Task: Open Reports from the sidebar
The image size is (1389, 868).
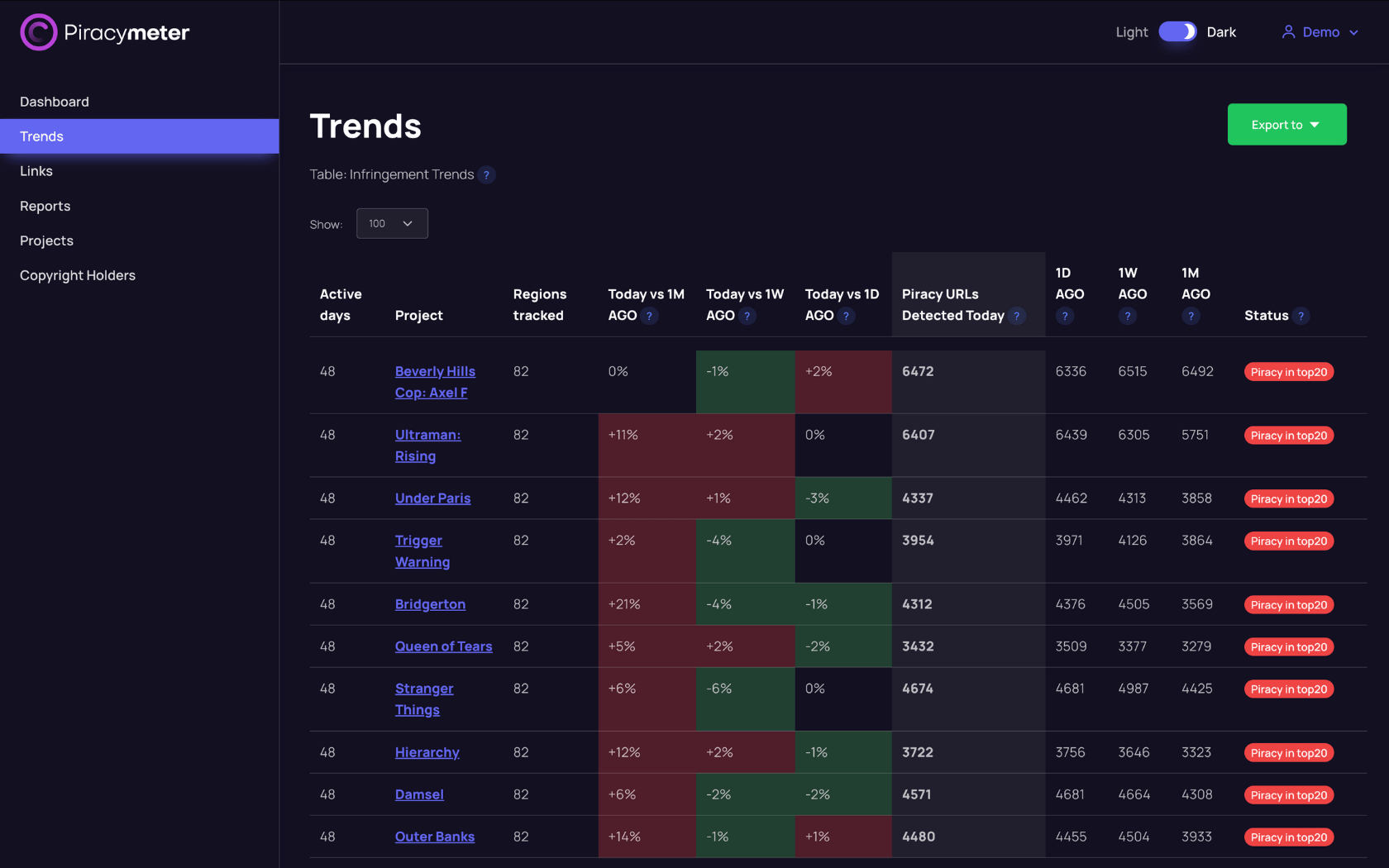Action: 45,206
